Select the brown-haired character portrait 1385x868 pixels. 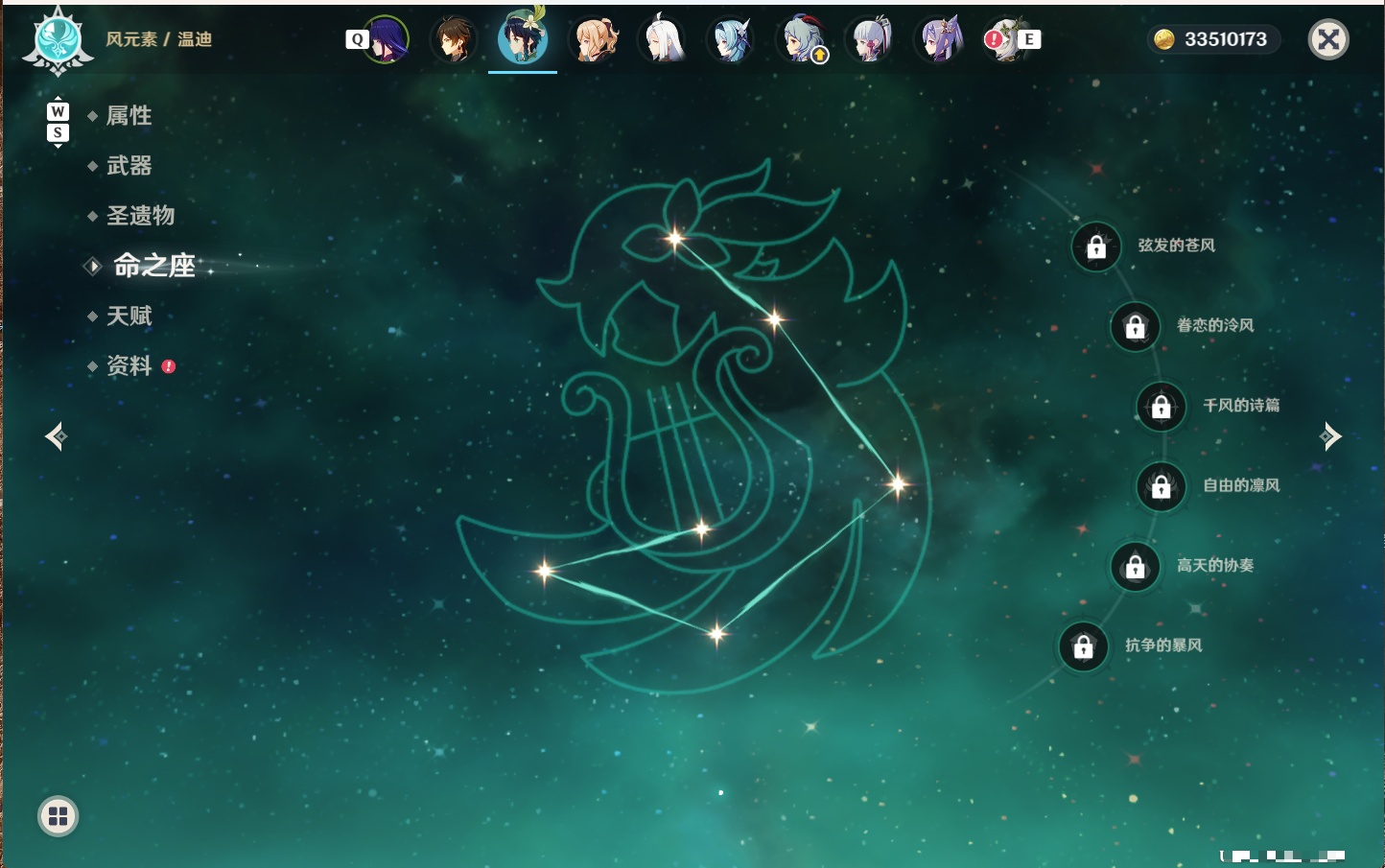pyautogui.click(x=454, y=39)
